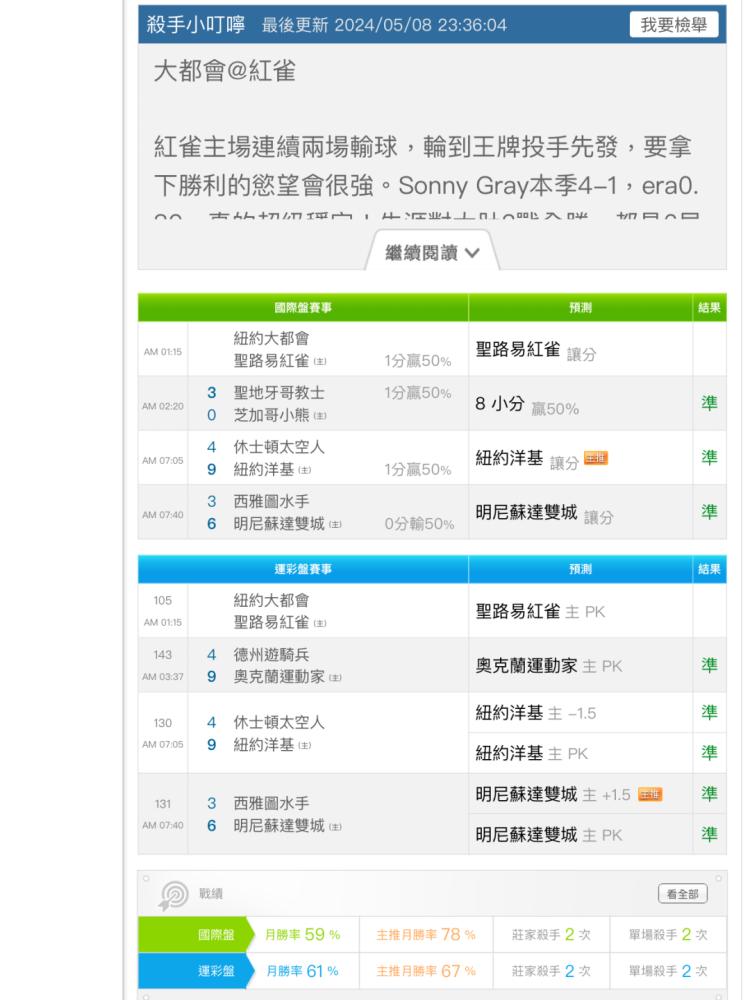Click the 0分輸50% odds text

coord(419,524)
